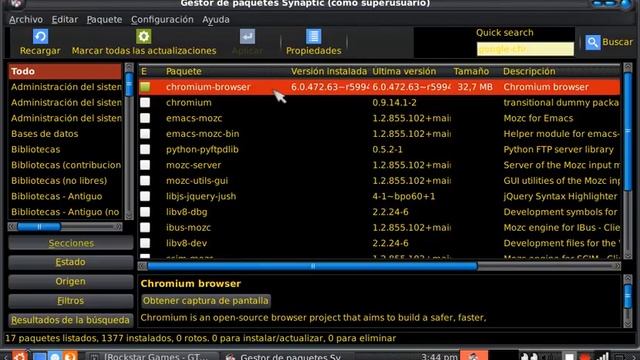The height and width of the screenshot is (360, 640).
Task: Toggle the checkbox for libjs-jquery-jush
Action: 145,196
